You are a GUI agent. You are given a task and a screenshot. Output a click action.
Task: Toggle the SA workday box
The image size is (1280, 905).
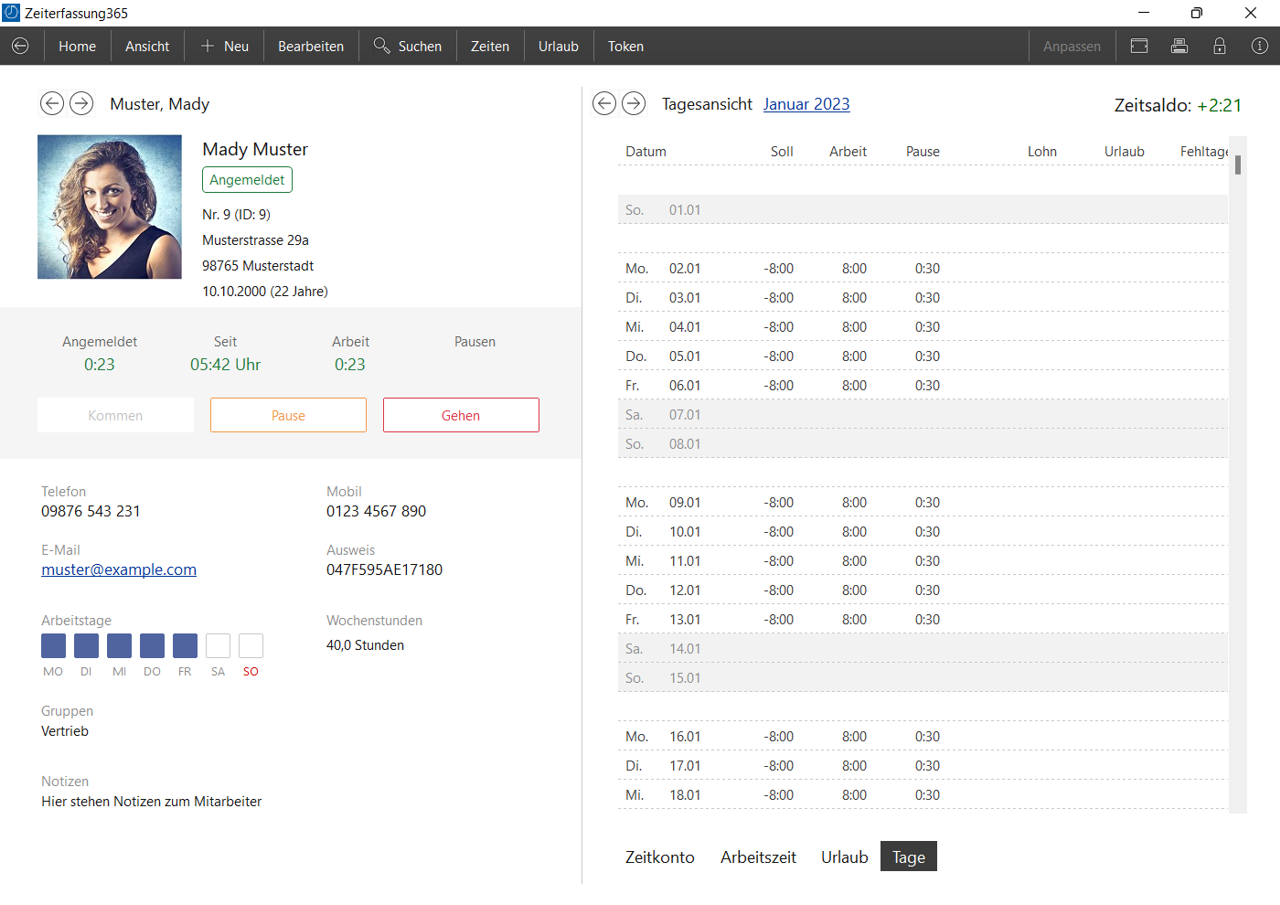tap(218, 646)
